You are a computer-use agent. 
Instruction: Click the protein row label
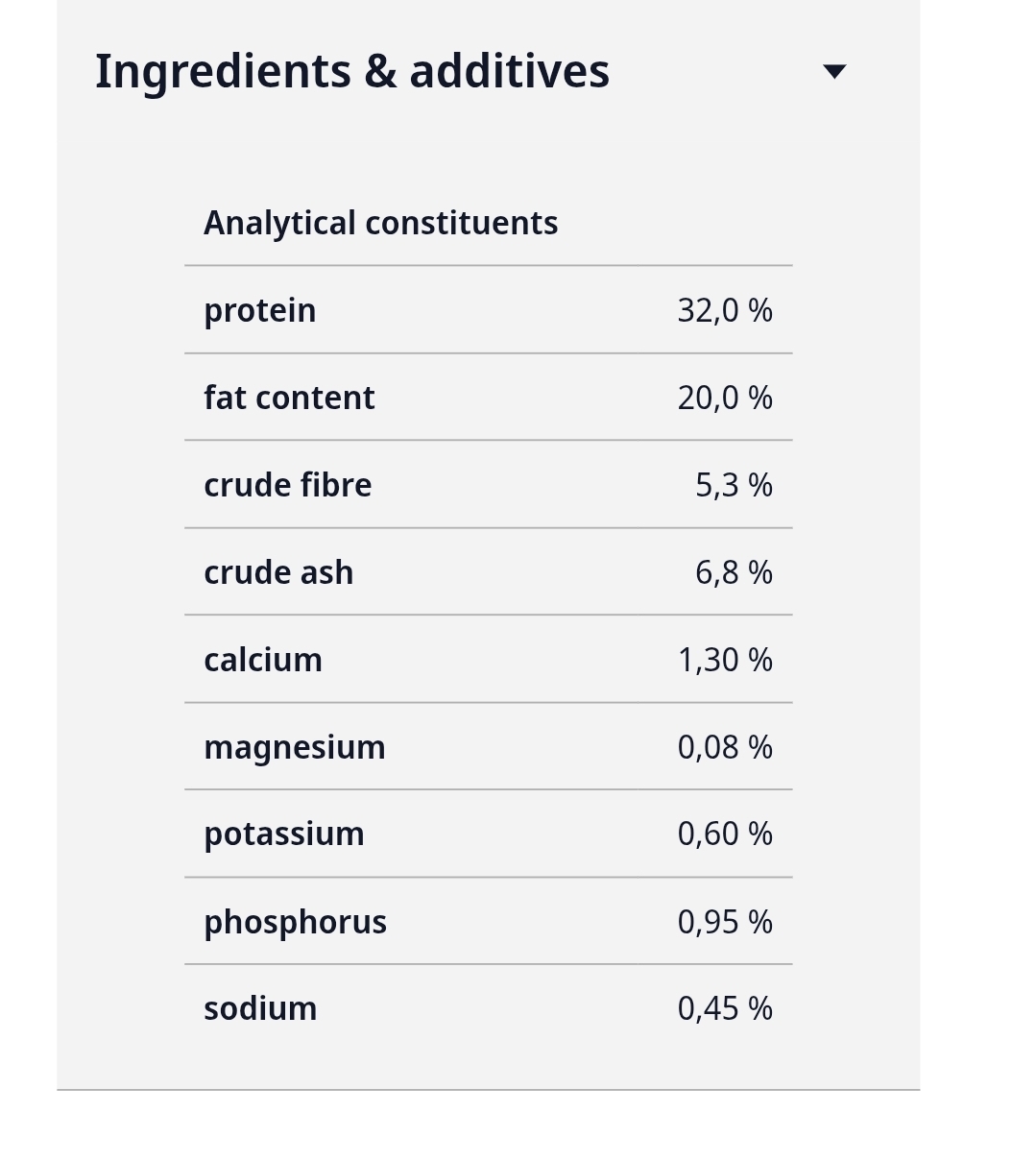coord(260,310)
